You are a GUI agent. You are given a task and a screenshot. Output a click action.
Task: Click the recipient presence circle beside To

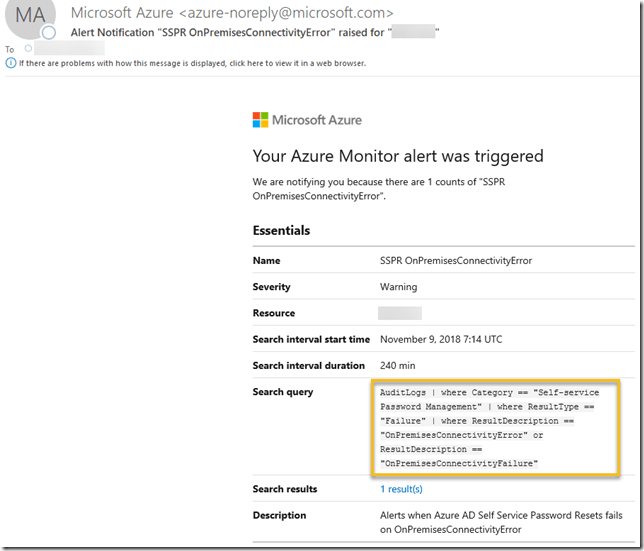(x=28, y=48)
